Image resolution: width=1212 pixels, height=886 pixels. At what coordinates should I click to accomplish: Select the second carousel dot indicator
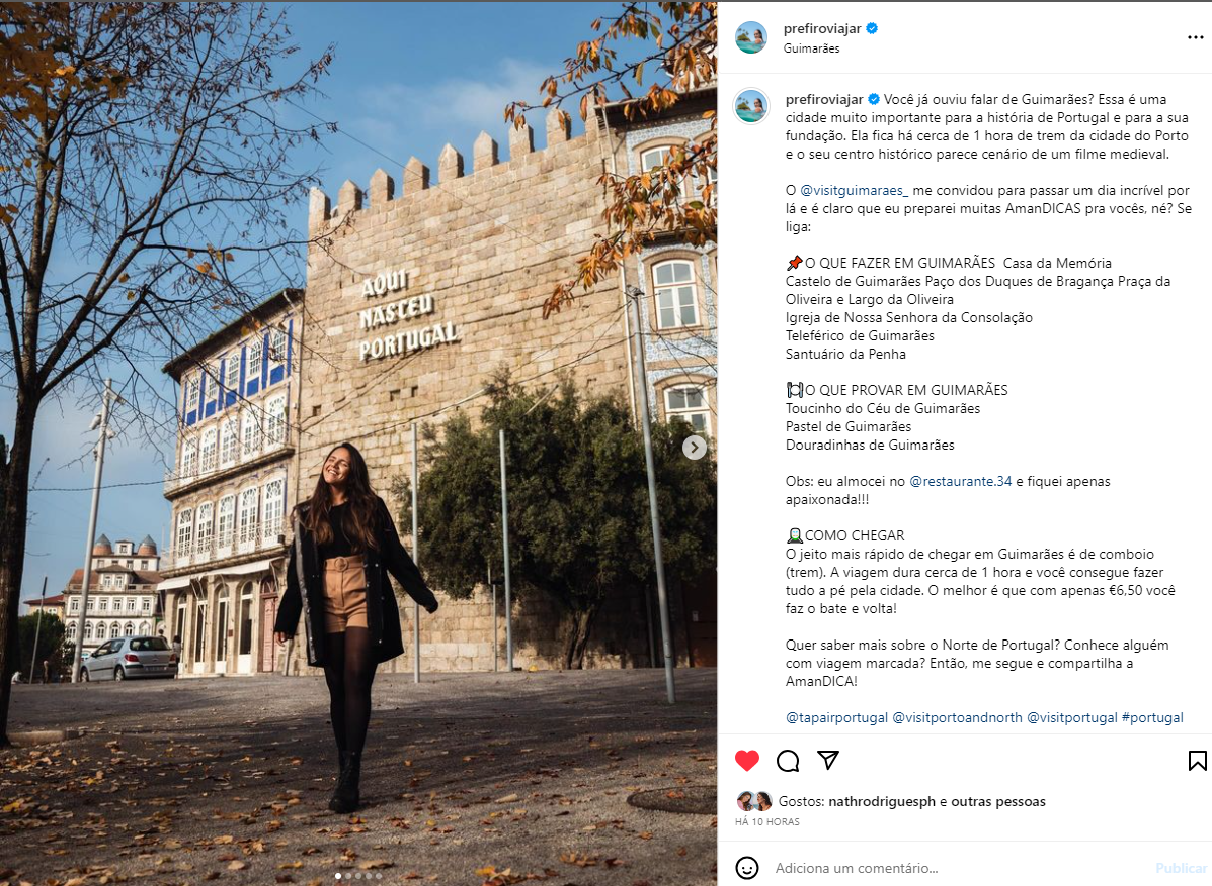point(347,876)
